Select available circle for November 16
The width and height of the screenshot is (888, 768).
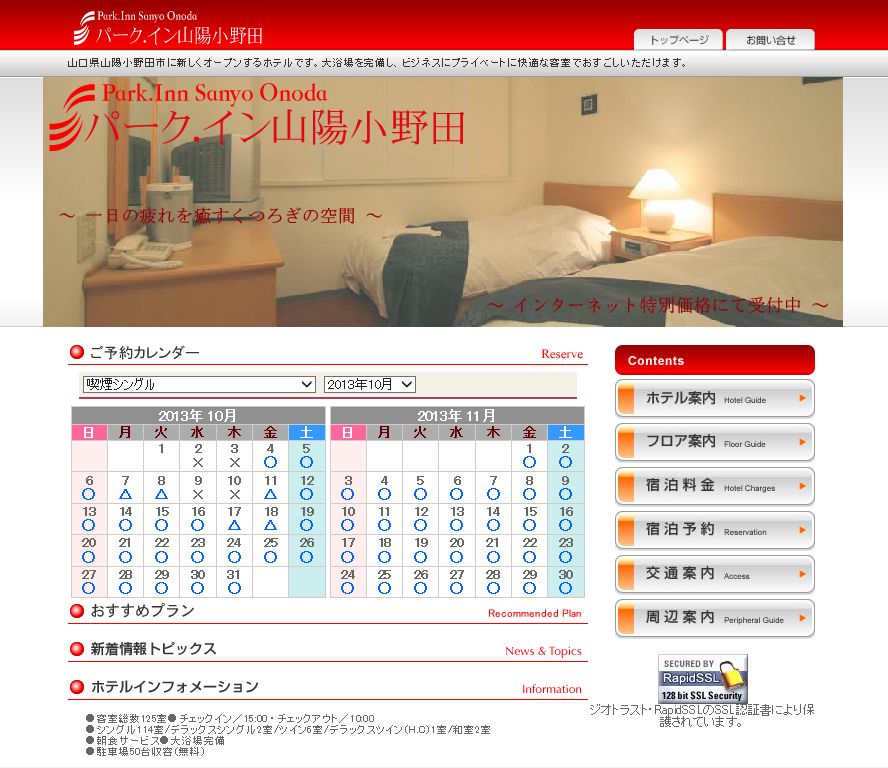565,525
